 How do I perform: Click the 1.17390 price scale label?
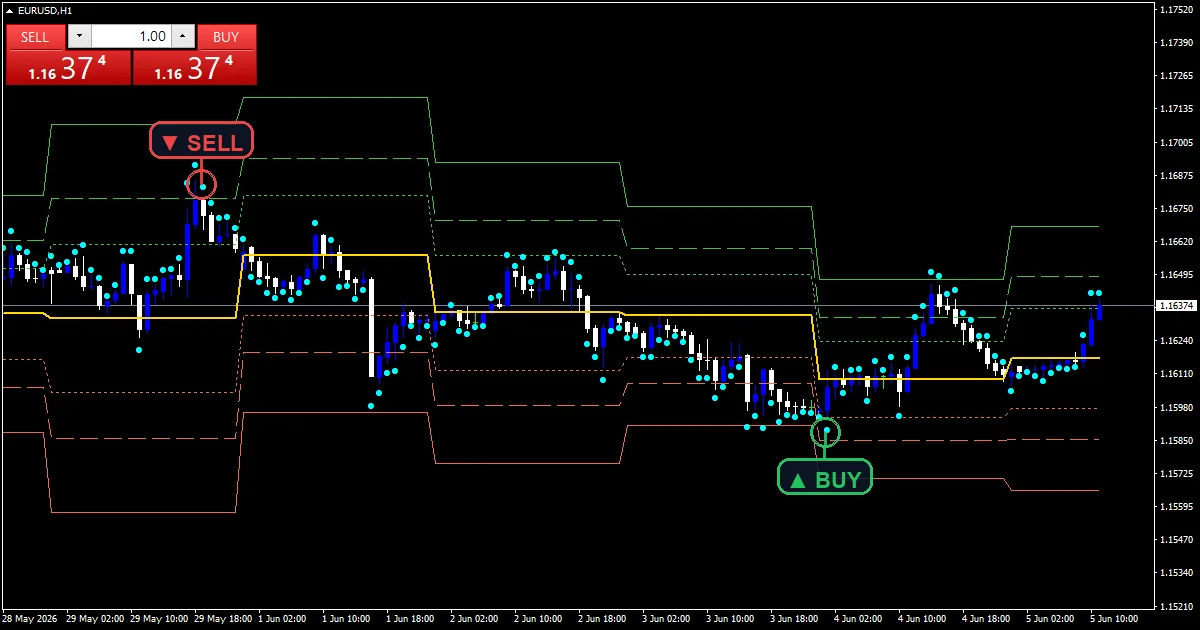tap(1176, 42)
